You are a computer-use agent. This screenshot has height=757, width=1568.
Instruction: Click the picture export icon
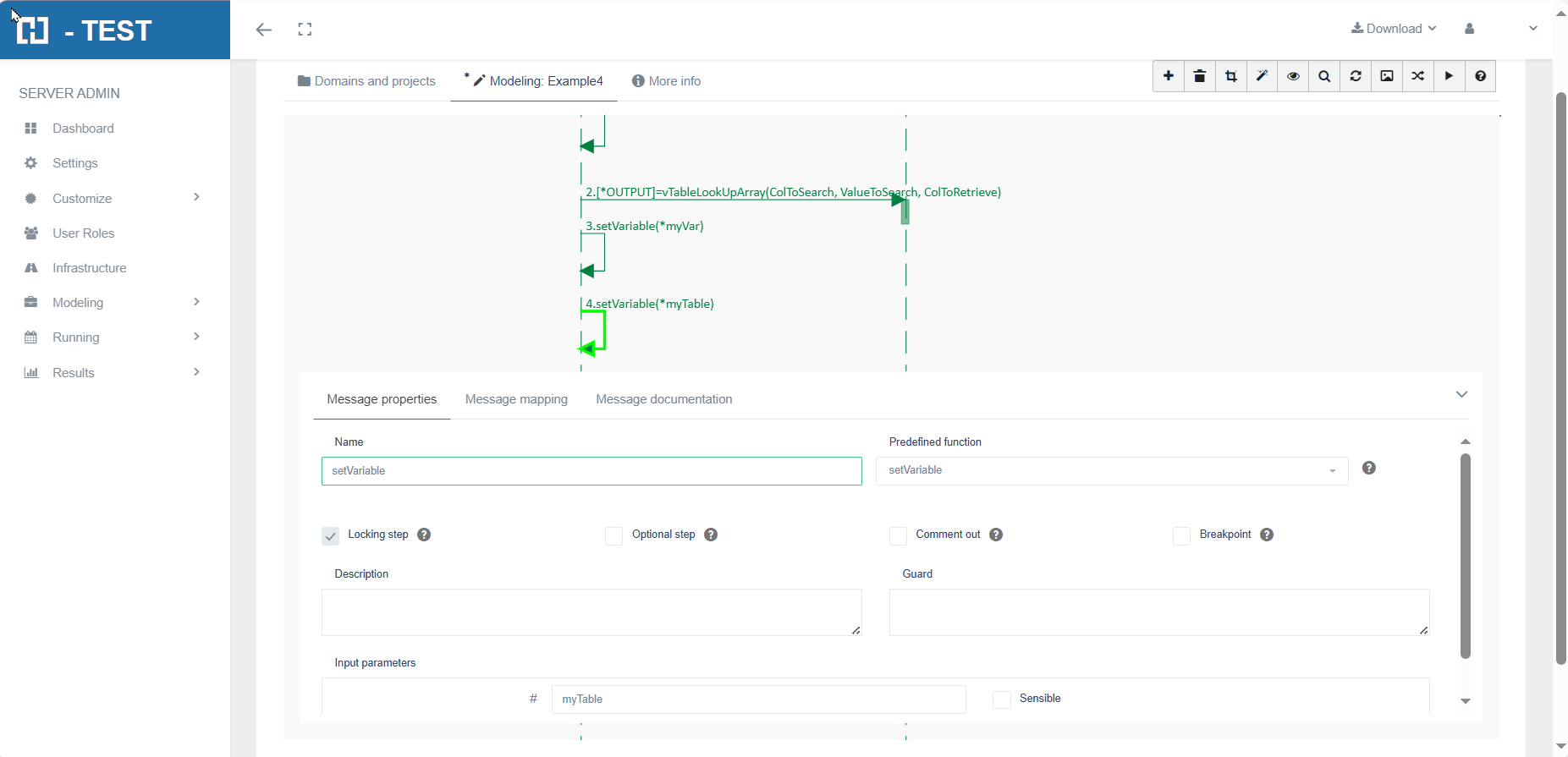click(x=1387, y=76)
